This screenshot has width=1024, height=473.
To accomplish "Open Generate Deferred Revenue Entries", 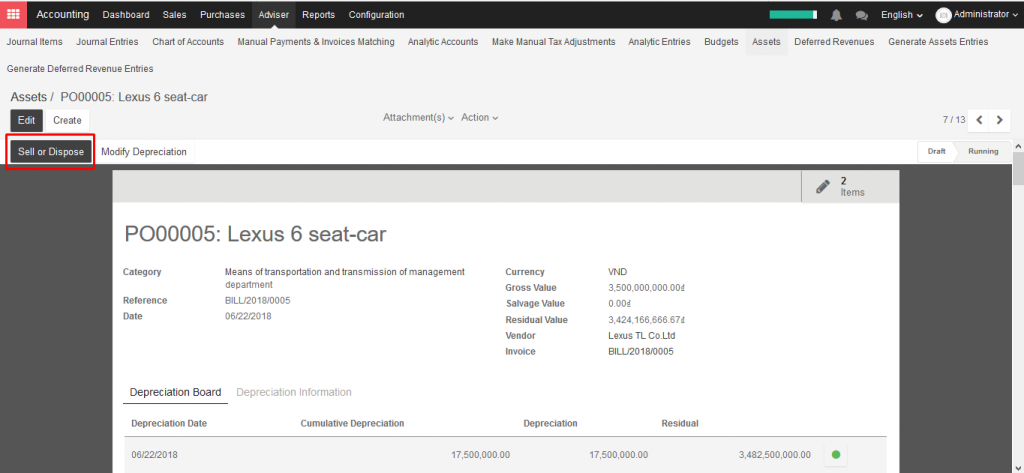I will tap(80, 69).
